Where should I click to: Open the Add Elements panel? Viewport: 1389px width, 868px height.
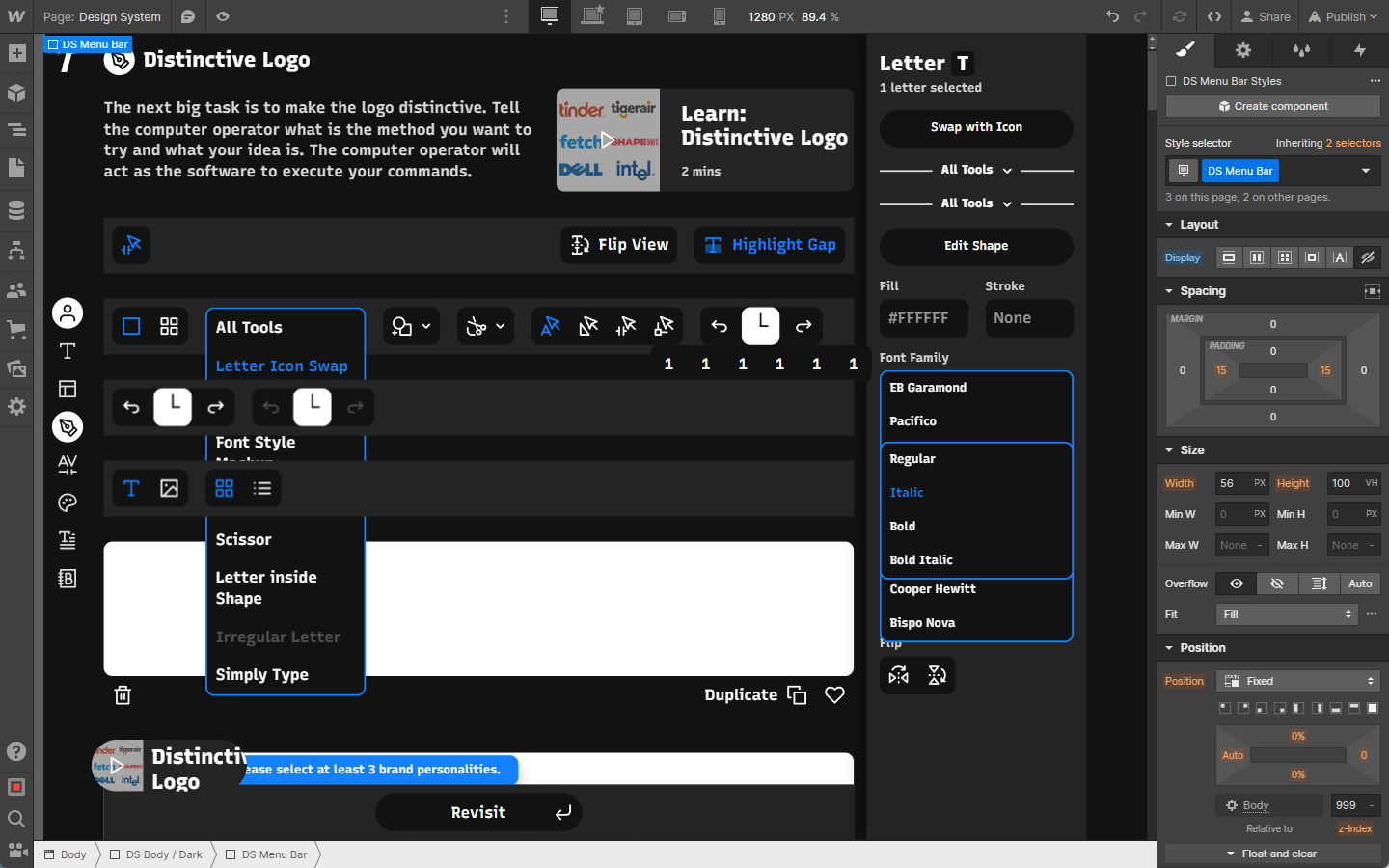click(16, 53)
